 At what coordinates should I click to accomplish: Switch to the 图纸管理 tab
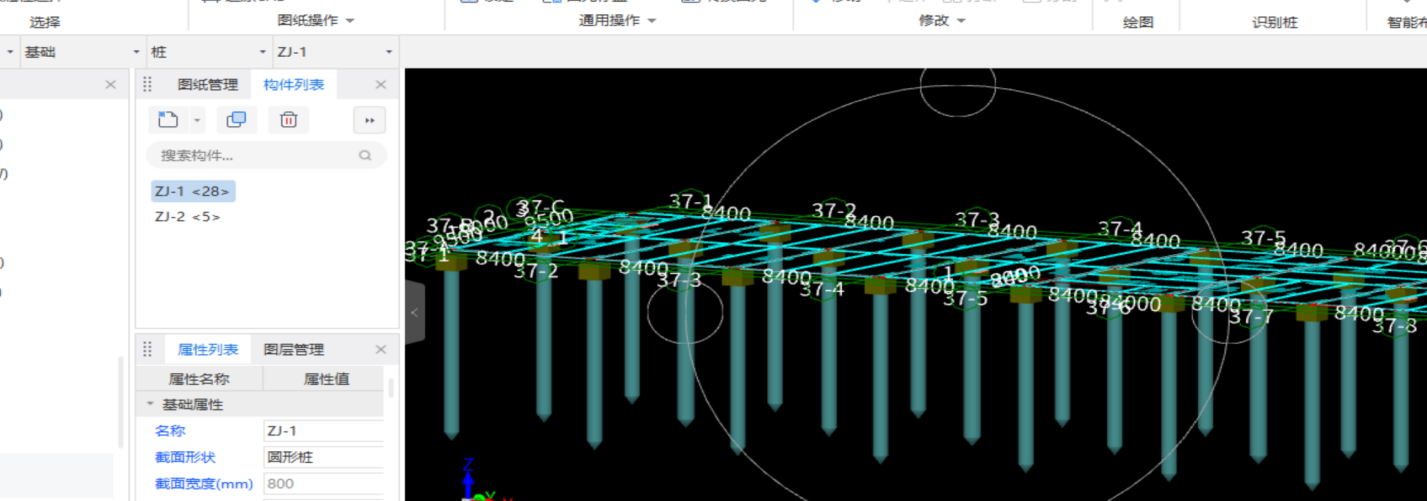point(208,85)
